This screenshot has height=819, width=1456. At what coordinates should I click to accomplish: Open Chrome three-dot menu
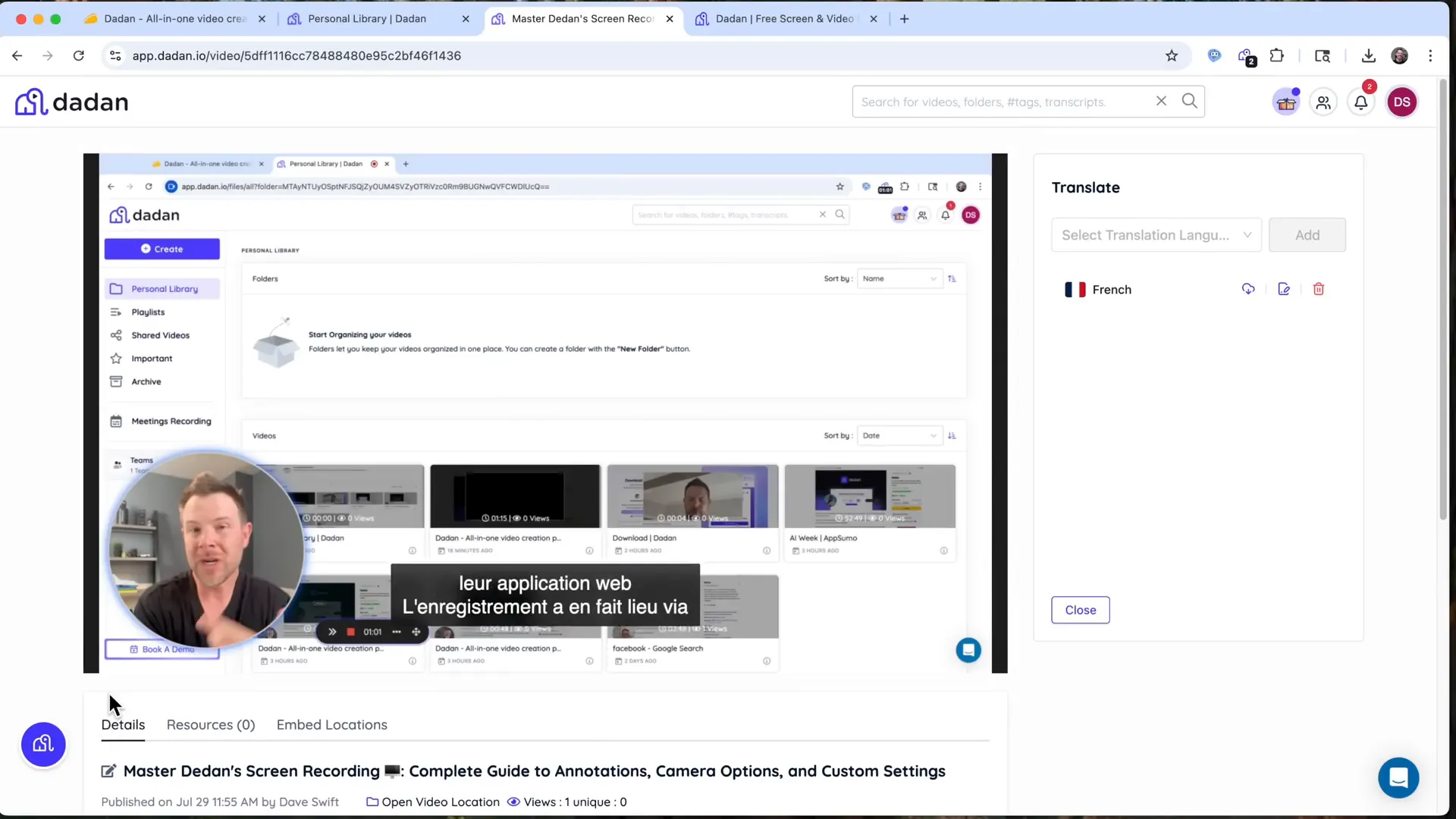click(1430, 55)
